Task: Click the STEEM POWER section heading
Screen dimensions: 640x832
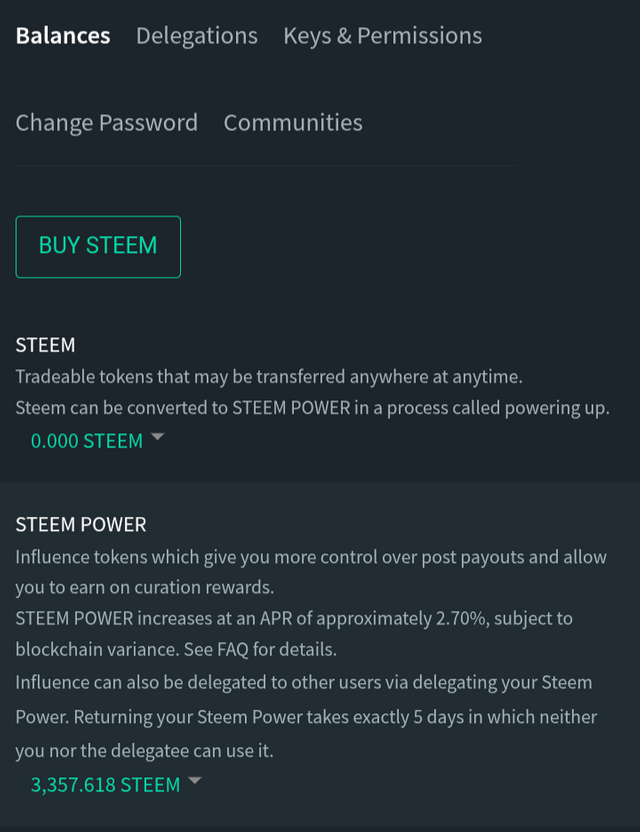Action: click(x=81, y=524)
